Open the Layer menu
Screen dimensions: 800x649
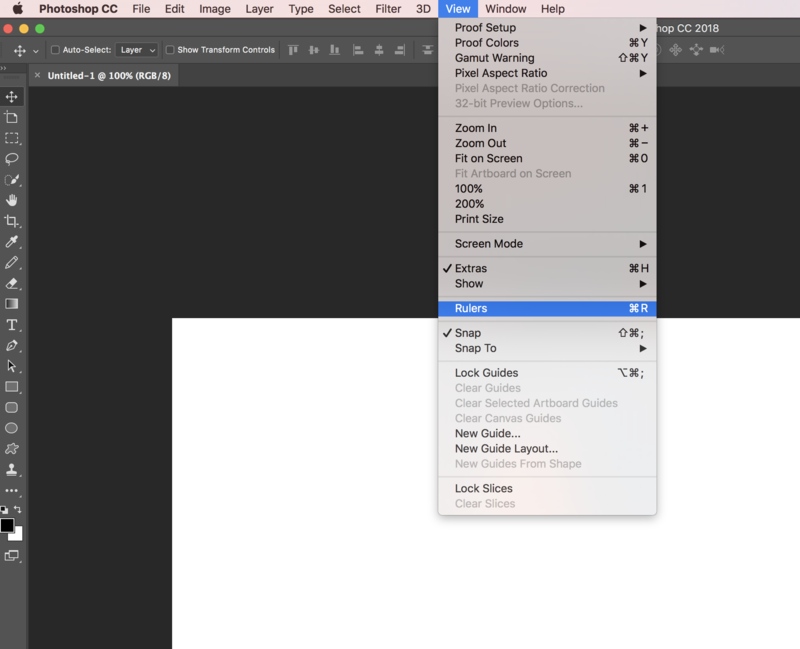coord(259,9)
